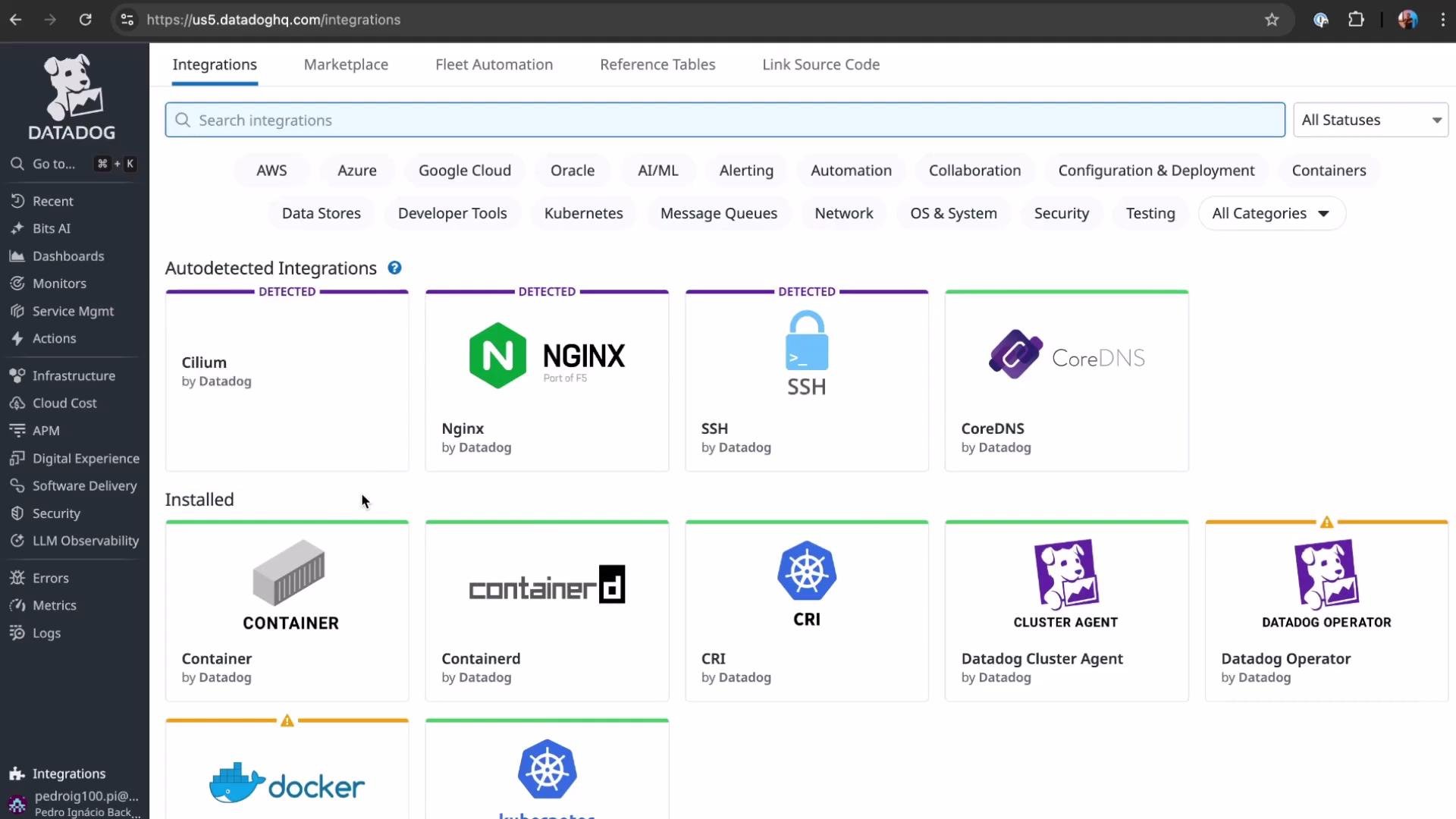Click the browser address bar URL
Screen dimensions: 1456x819
[x=273, y=20]
